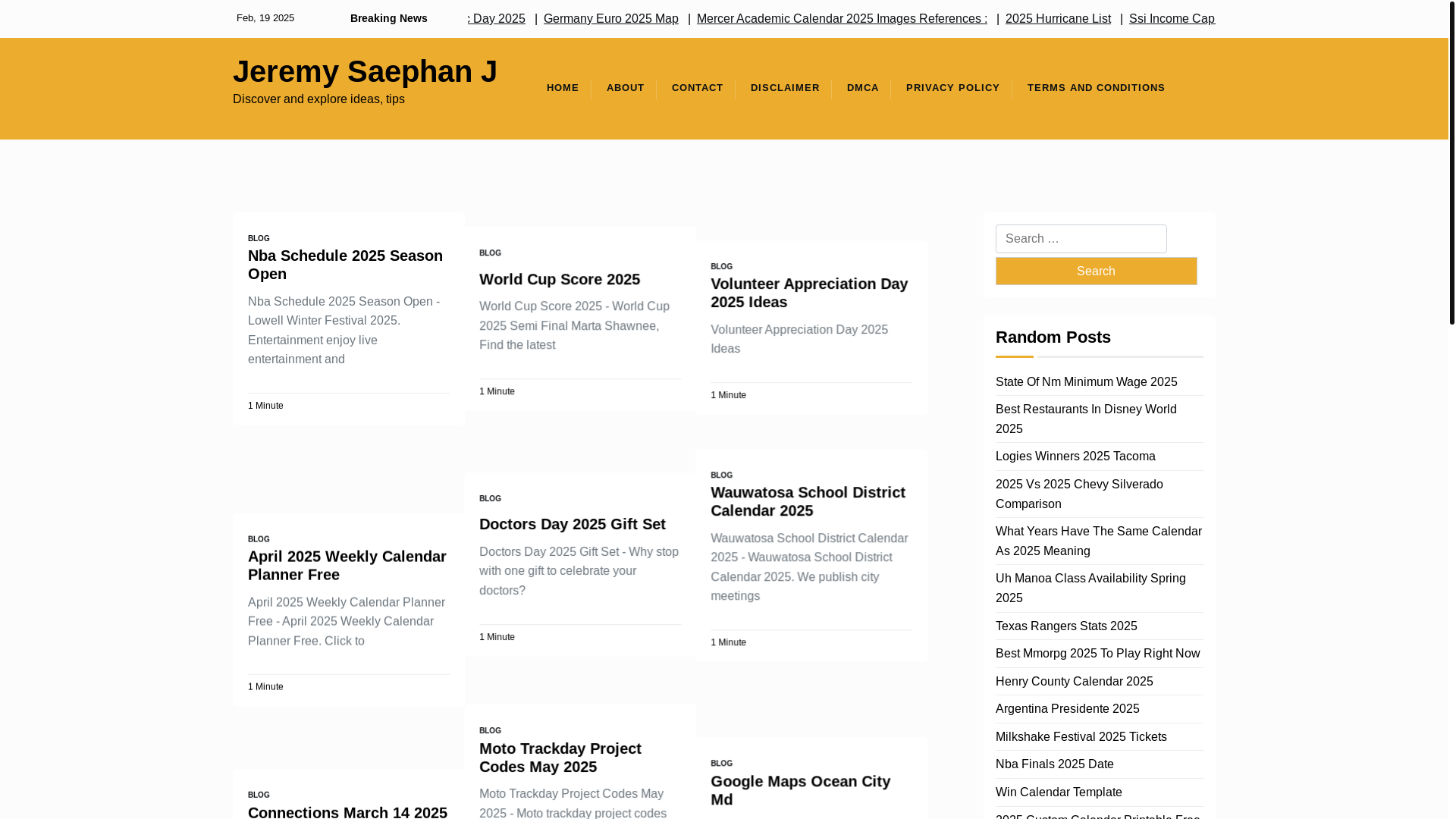Viewport: 1456px width, 819px height.
Task: Open Moto Trackday Project Codes May 2025
Action: pos(560,758)
